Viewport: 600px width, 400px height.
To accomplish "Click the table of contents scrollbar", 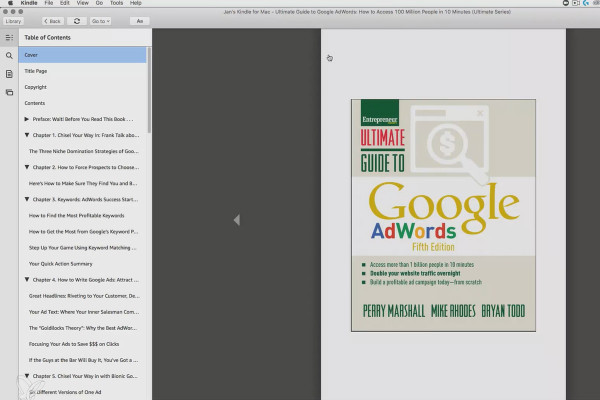I will click(x=149, y=90).
